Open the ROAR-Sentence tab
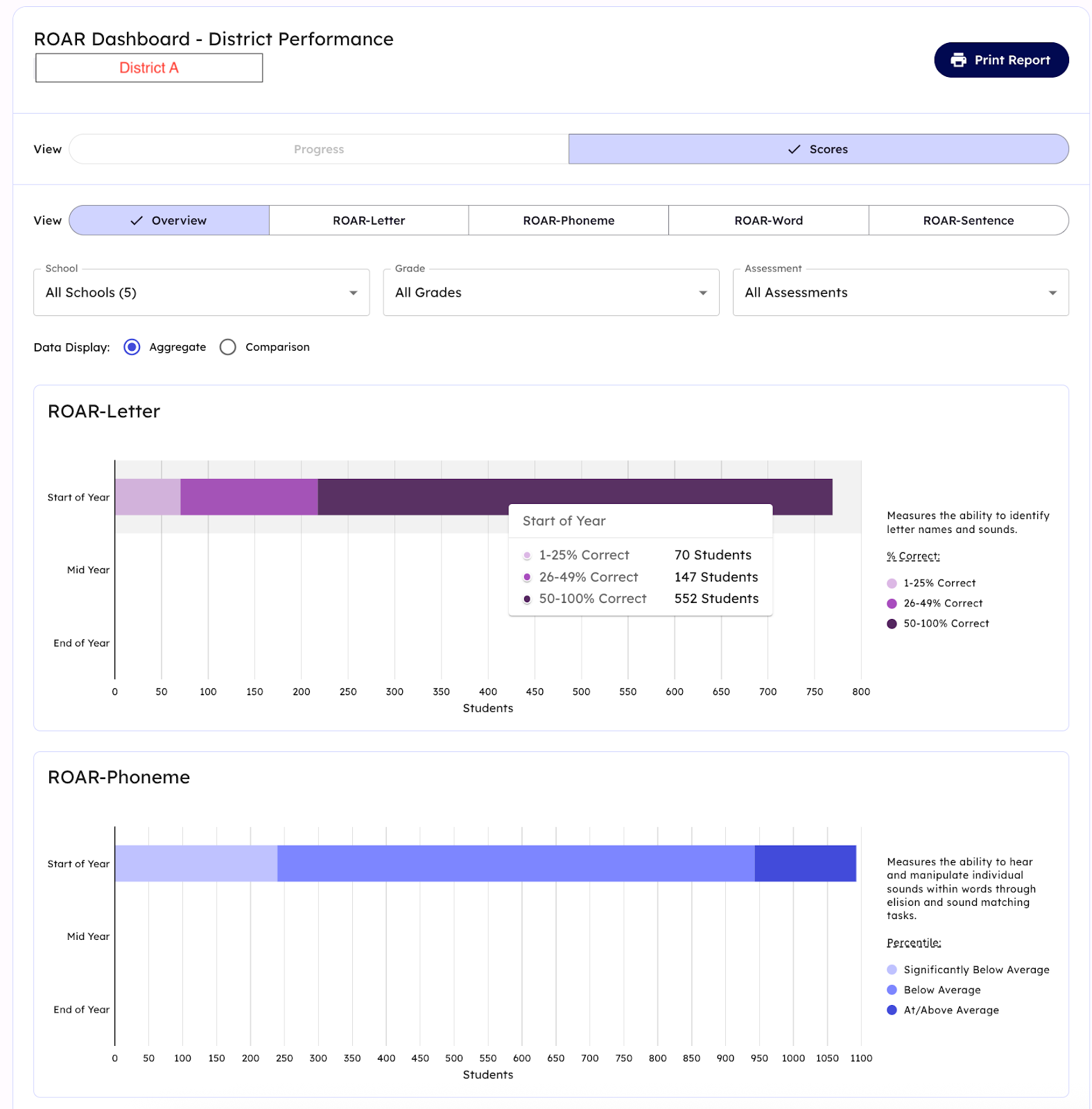1092x1109 pixels. [968, 220]
